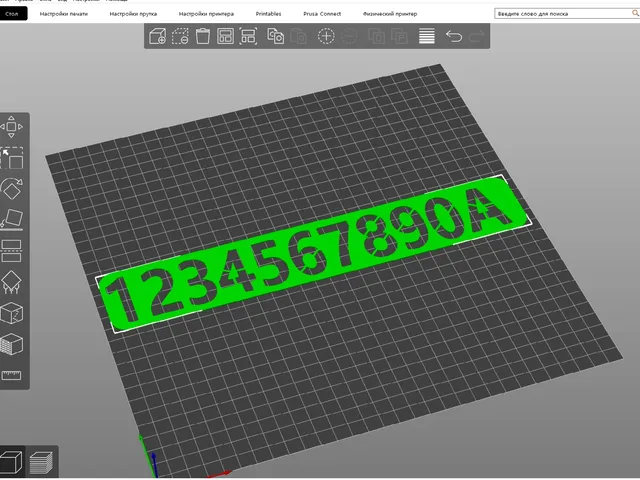
Task: Open the Стол tab
Action: pyautogui.click(x=13, y=13)
